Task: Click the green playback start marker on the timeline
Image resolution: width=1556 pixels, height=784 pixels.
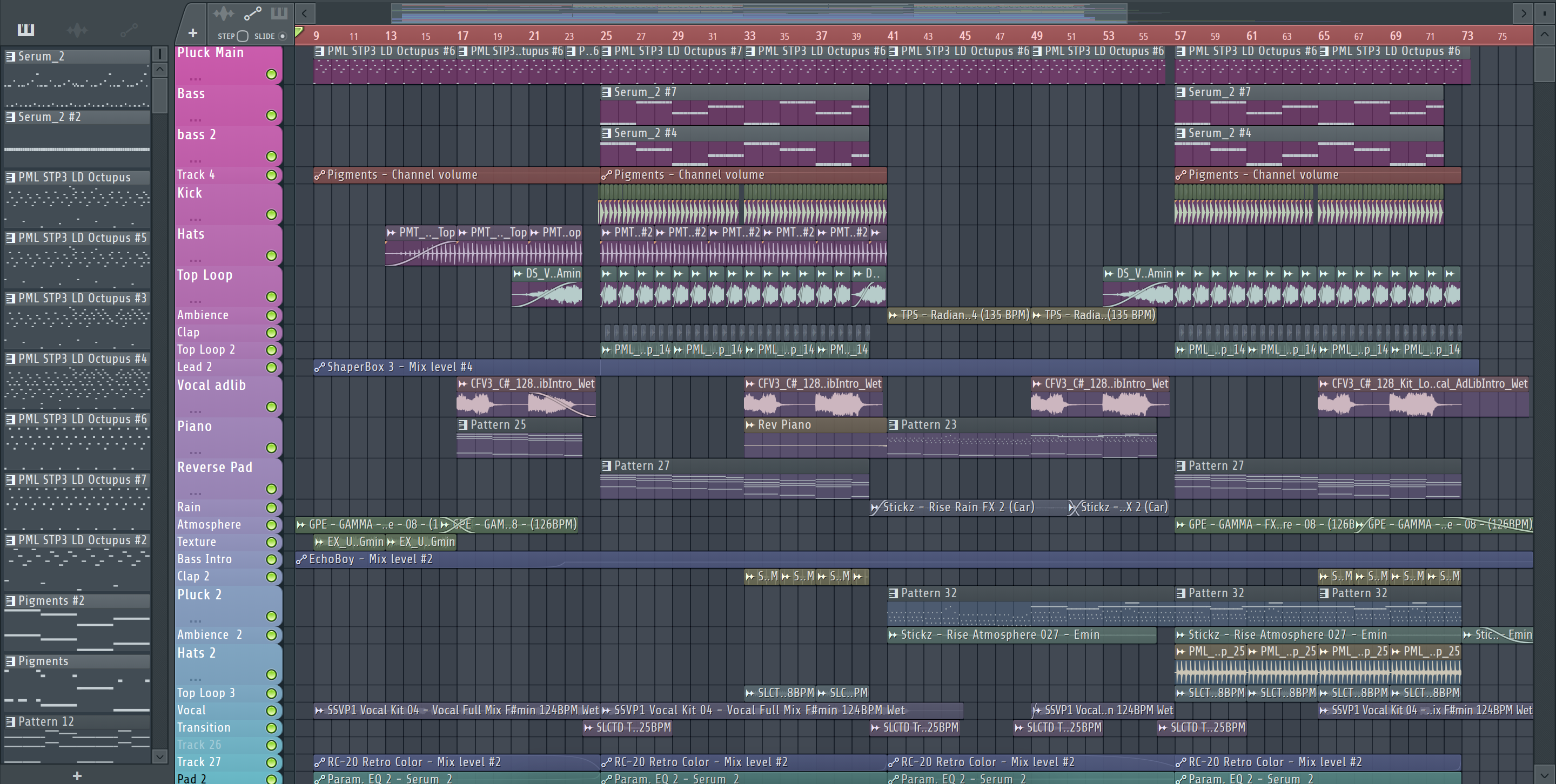Action: (x=299, y=31)
